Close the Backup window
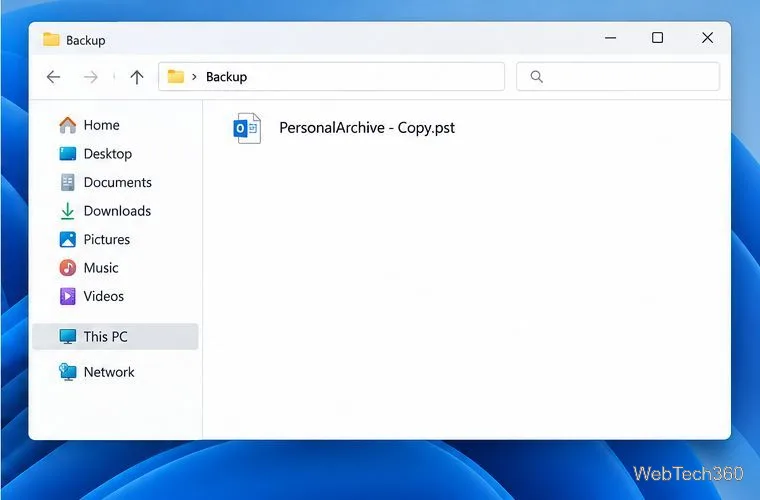This screenshot has height=500, width=760. tap(707, 38)
